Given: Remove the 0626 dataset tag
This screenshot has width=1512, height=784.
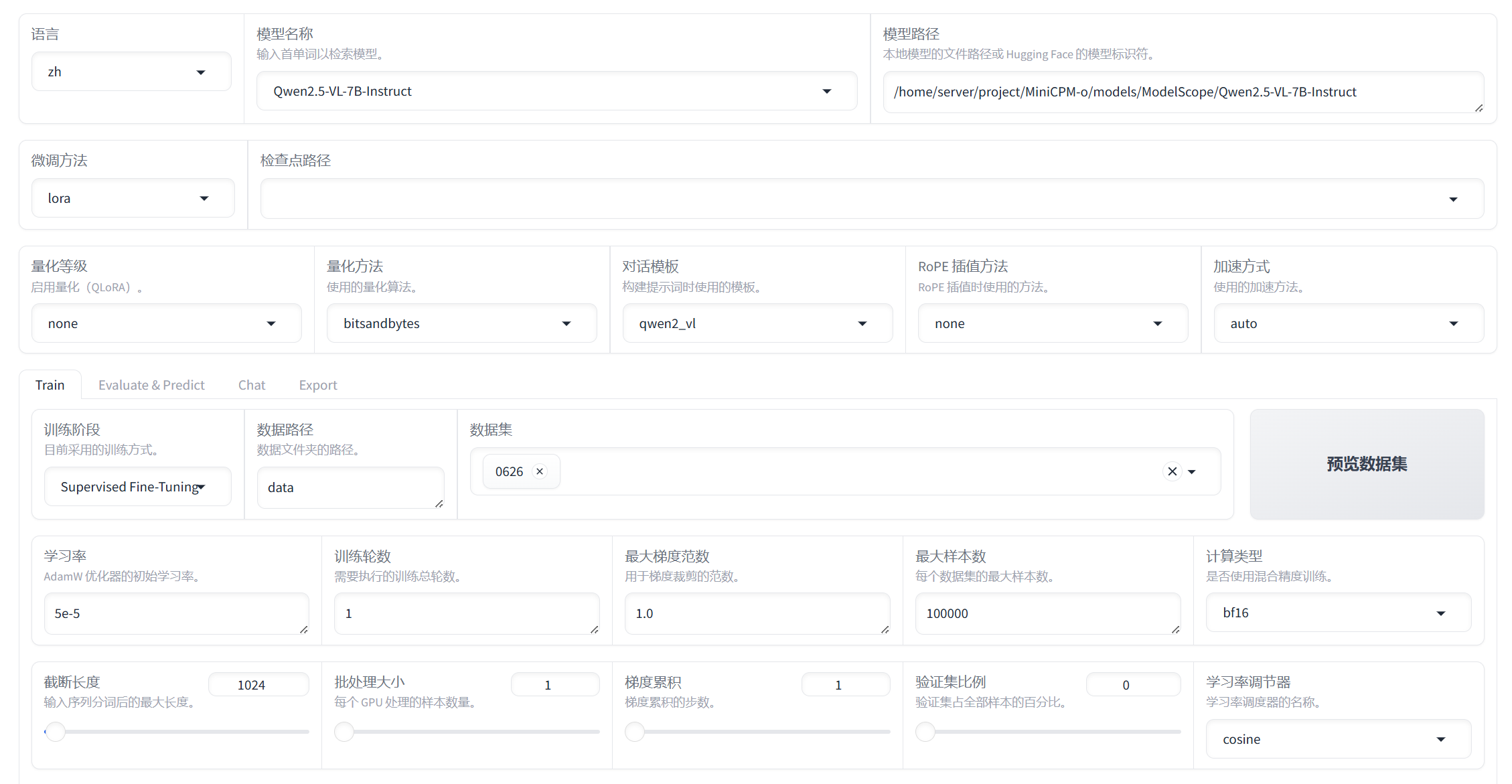Looking at the screenshot, I should [x=540, y=471].
